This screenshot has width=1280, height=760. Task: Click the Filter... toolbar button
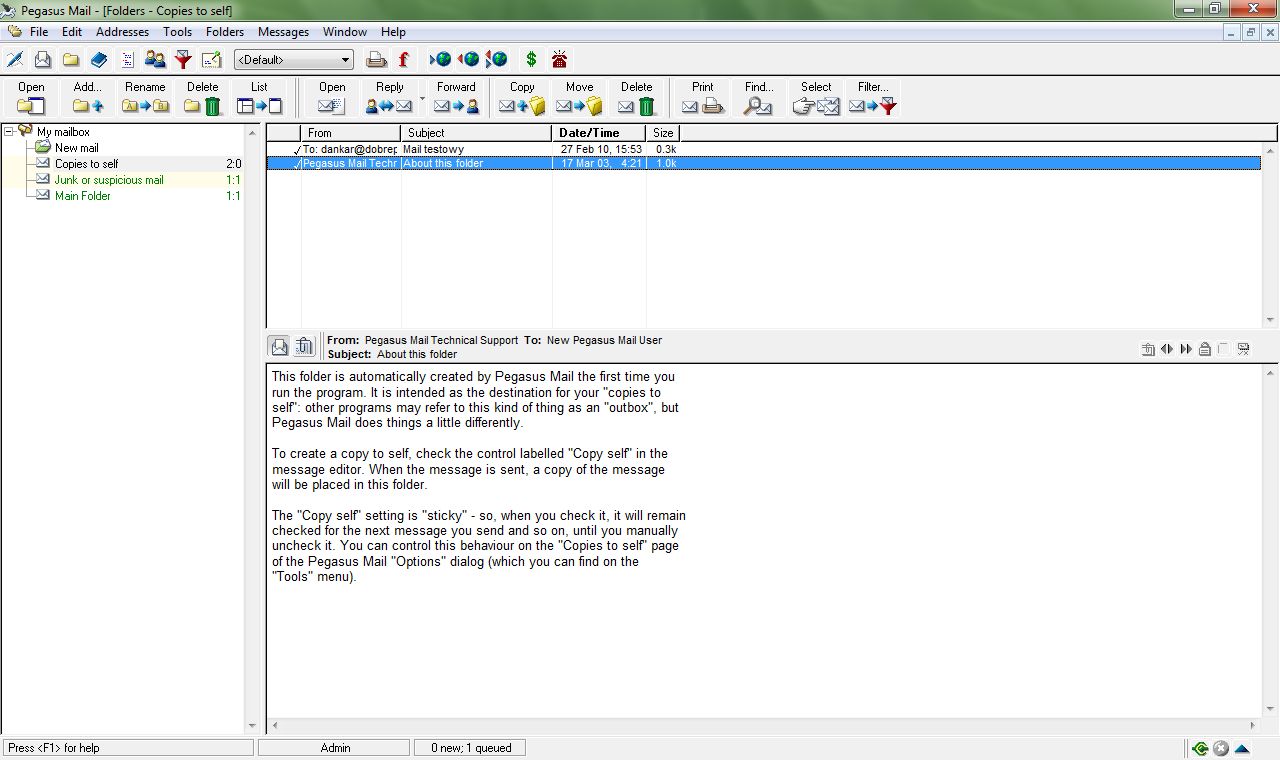click(873, 98)
